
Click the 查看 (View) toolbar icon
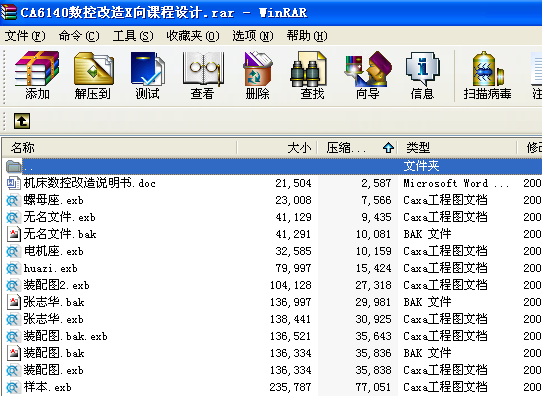point(203,68)
